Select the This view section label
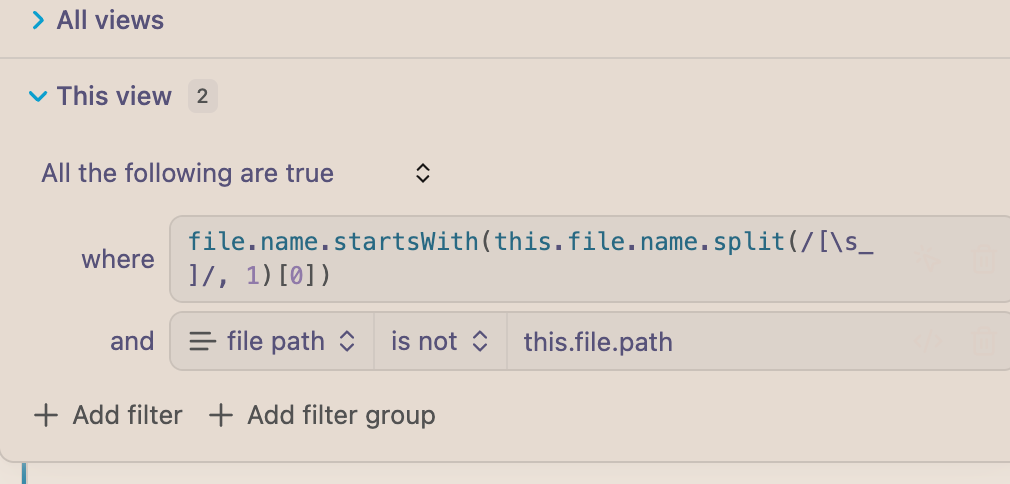 pos(114,96)
